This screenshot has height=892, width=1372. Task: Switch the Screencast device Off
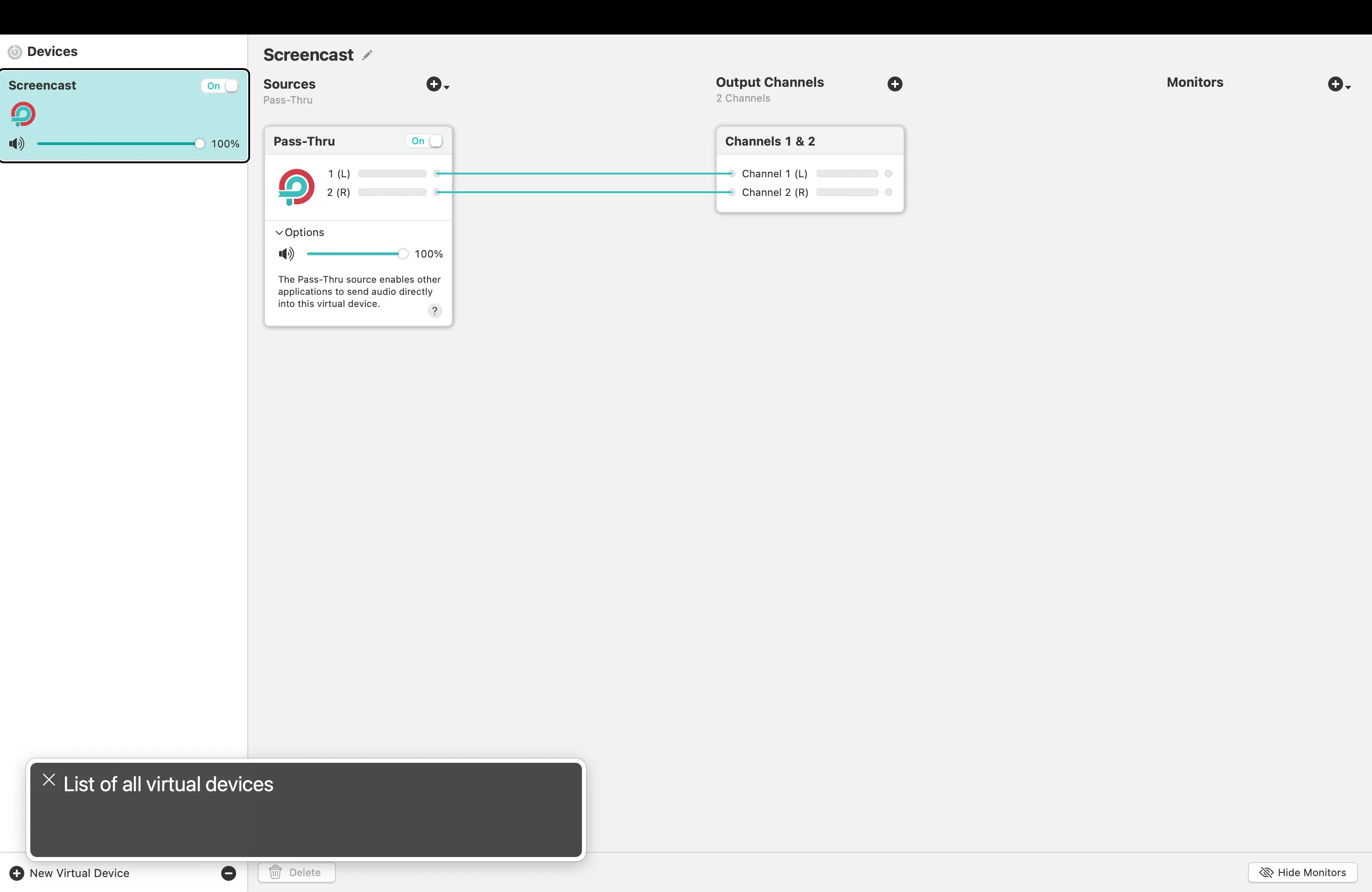pyautogui.click(x=220, y=86)
